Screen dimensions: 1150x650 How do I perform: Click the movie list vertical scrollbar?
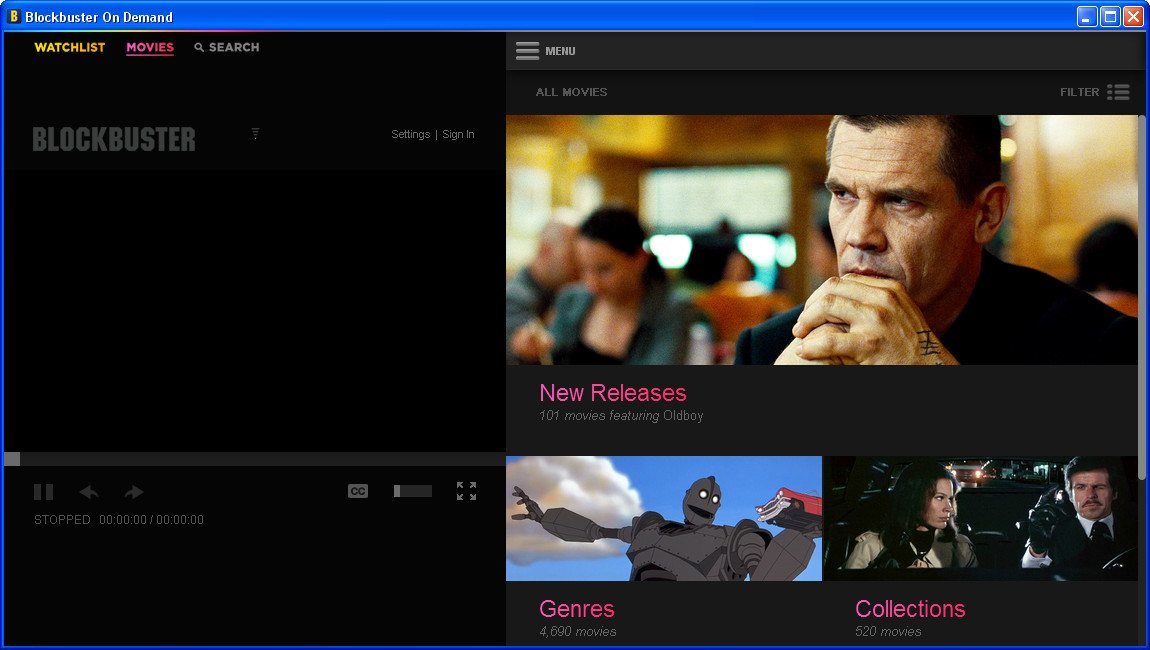pos(1141,297)
